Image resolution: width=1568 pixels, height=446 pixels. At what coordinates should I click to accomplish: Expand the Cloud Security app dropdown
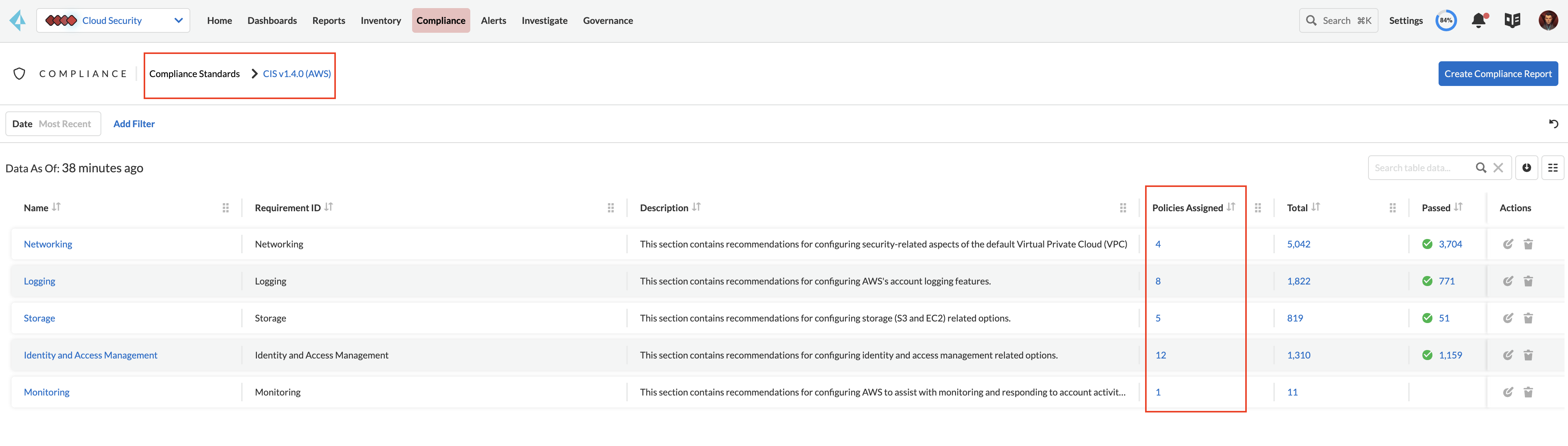pyautogui.click(x=178, y=21)
